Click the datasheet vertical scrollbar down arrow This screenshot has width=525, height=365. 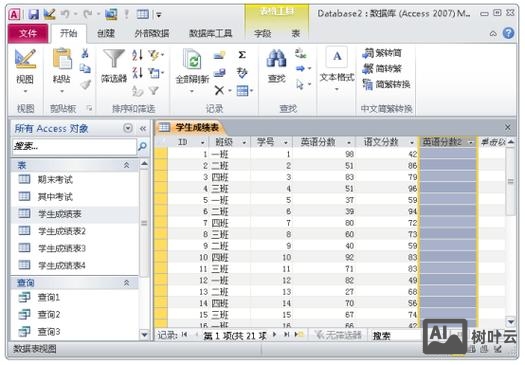coord(511,322)
